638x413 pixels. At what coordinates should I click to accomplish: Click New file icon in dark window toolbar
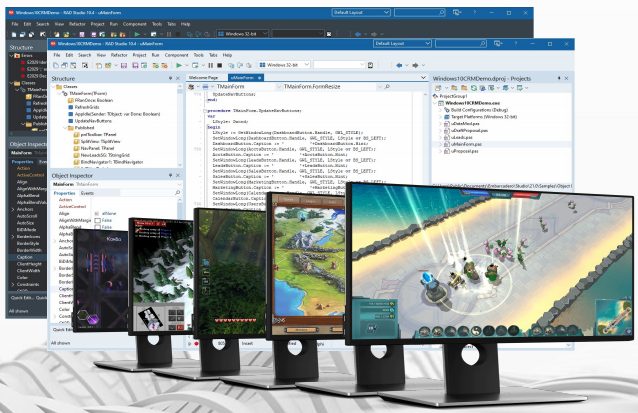point(14,35)
